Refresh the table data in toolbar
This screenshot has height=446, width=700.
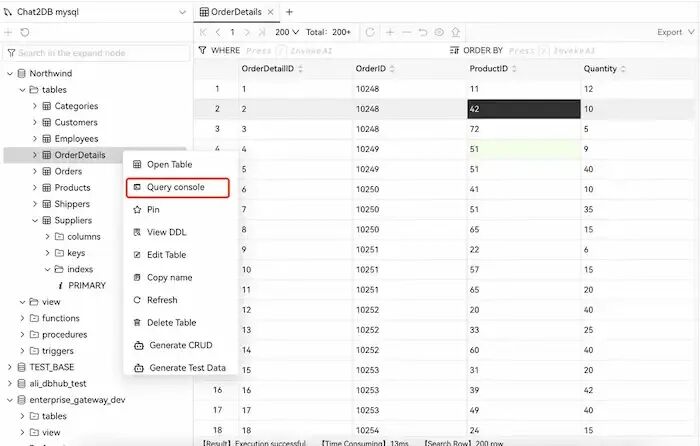pyautogui.click(x=370, y=32)
